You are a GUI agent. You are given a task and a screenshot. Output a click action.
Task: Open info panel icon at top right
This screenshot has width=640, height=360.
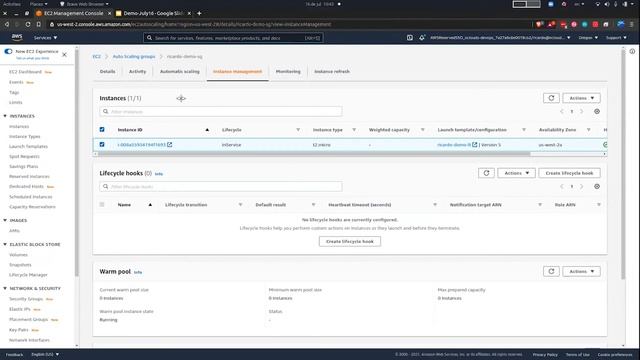[x=632, y=51]
